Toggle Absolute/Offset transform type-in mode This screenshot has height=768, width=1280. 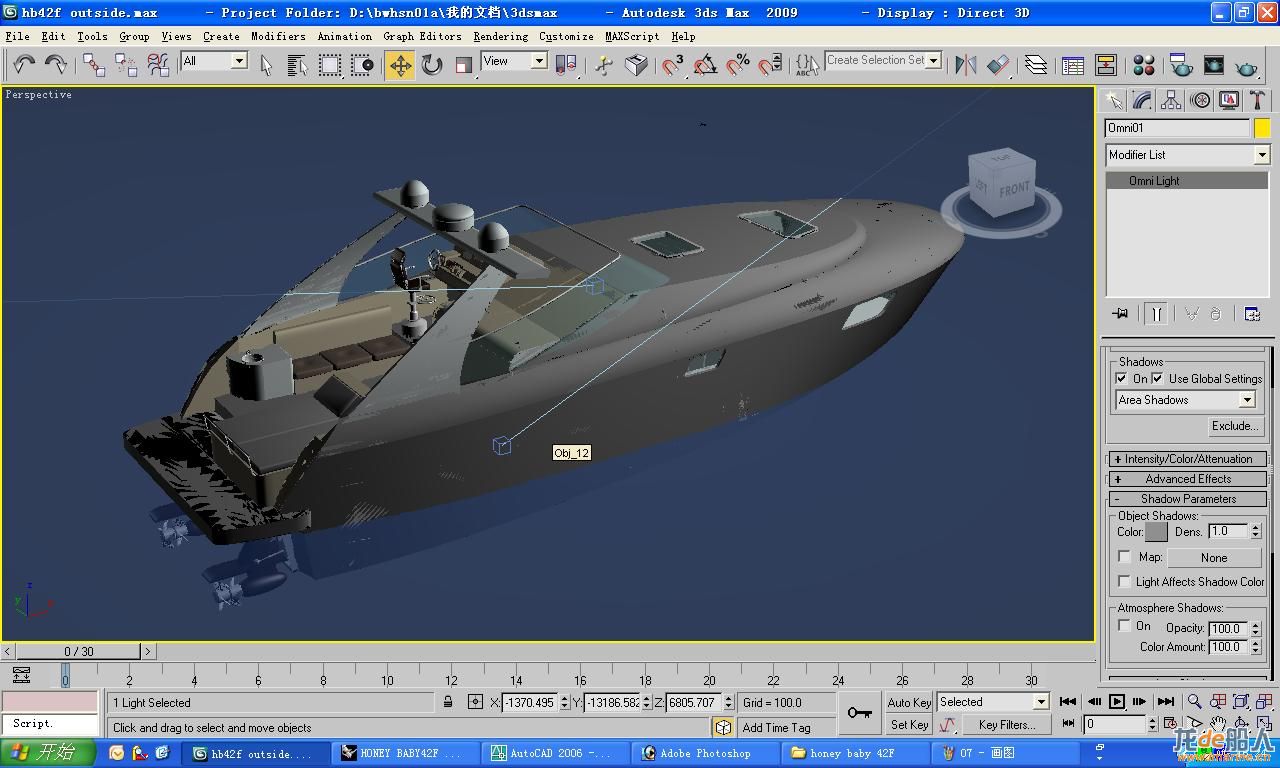click(x=475, y=702)
